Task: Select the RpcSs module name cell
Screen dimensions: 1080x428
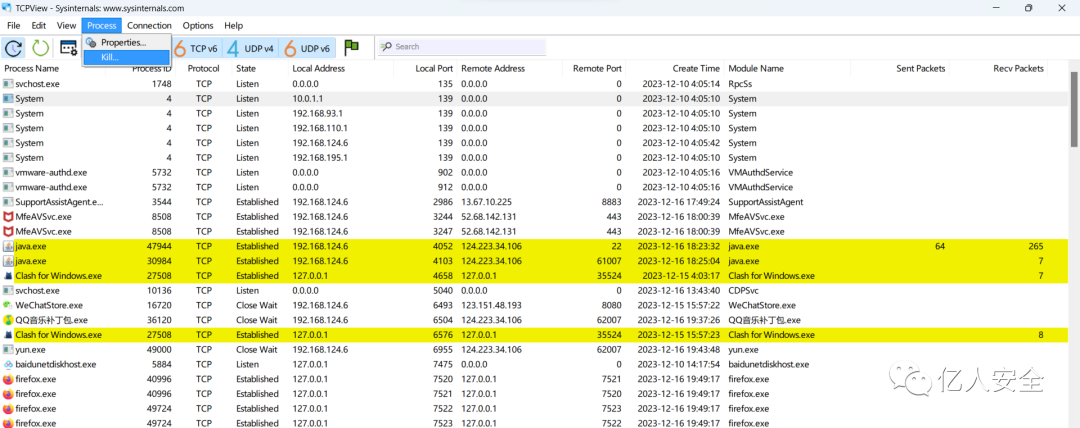Action: point(740,83)
